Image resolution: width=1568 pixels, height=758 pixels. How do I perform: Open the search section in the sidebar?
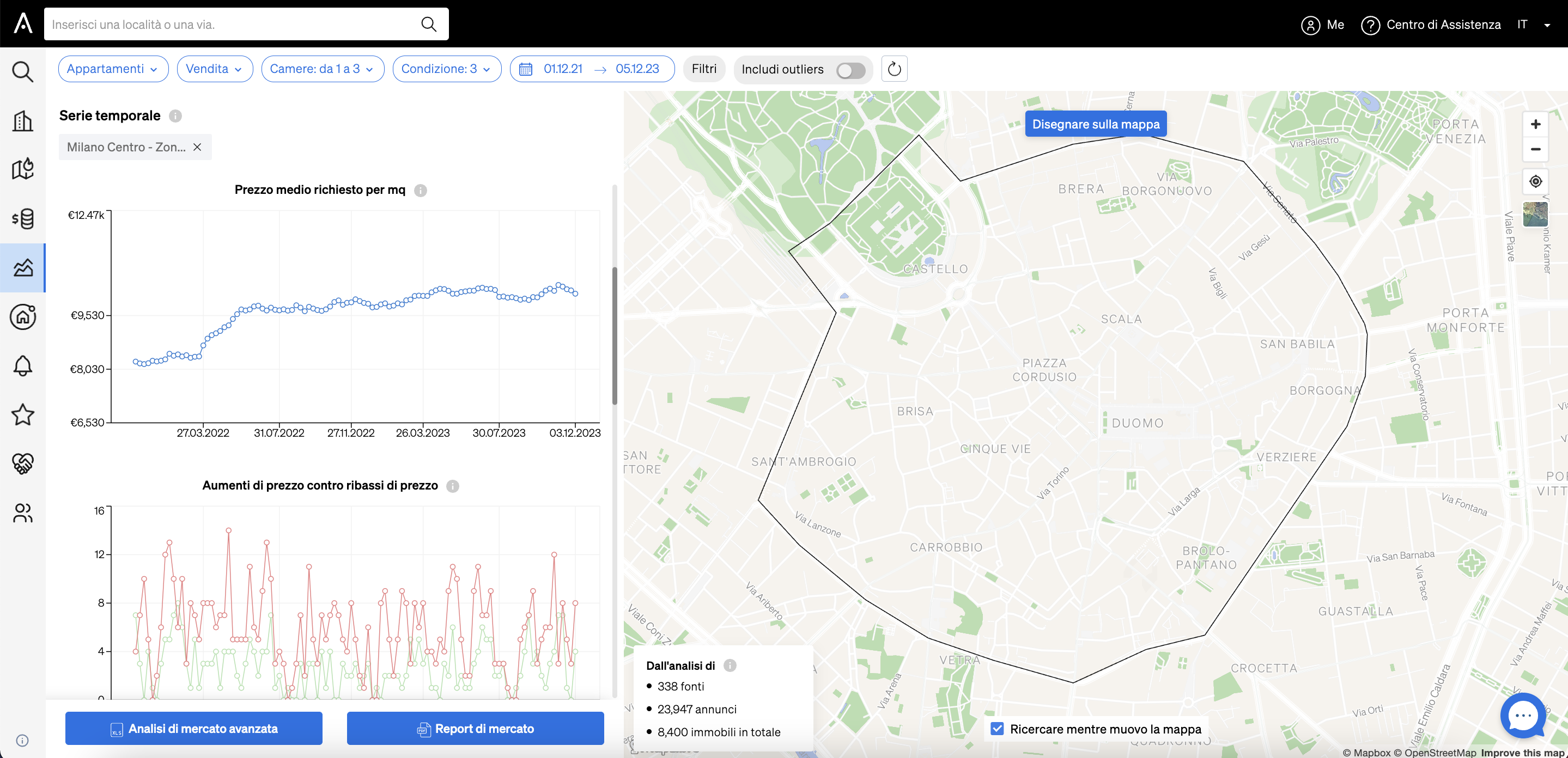[22, 72]
